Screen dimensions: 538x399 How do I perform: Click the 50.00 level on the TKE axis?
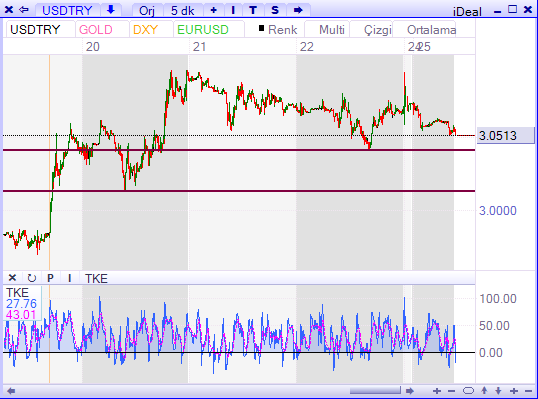[494, 326]
